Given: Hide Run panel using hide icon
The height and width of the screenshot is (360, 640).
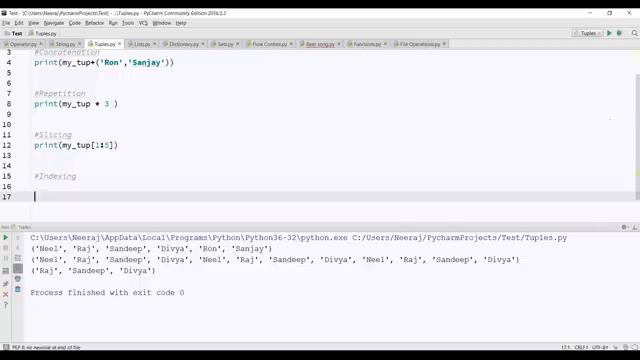Looking at the screenshot, I should click(x=635, y=227).
